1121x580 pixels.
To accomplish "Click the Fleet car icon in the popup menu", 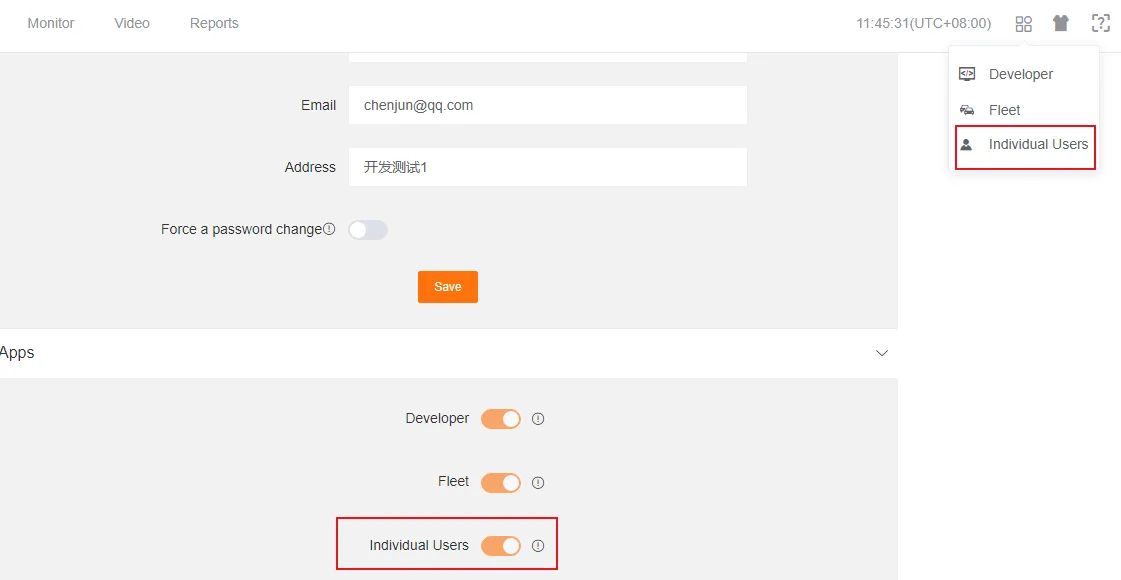I will 967,110.
